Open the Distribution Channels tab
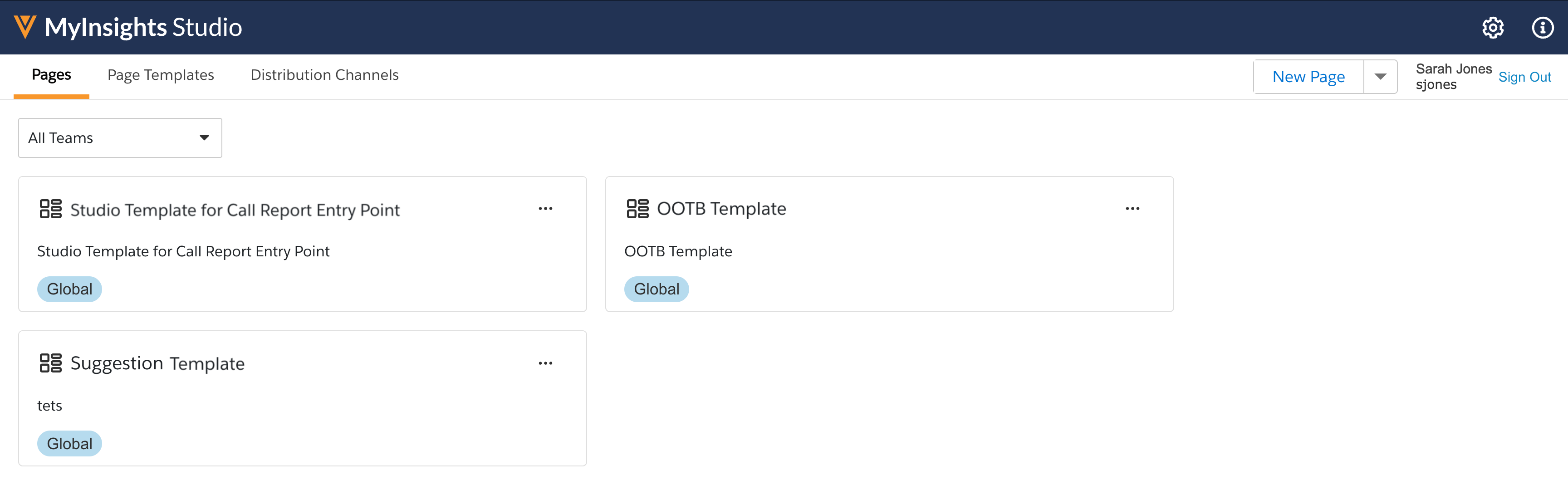The height and width of the screenshot is (490, 1568). point(324,75)
